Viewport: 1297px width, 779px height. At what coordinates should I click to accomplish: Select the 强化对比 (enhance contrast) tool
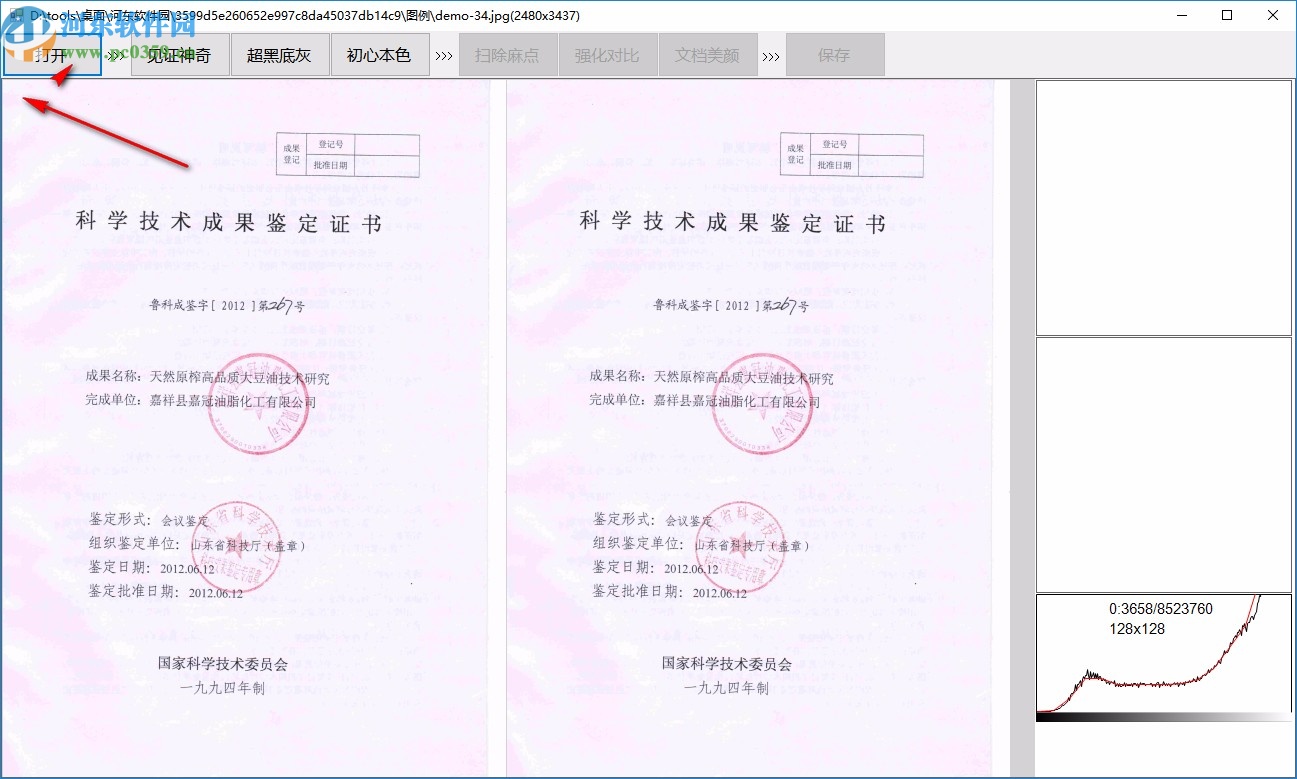607,55
